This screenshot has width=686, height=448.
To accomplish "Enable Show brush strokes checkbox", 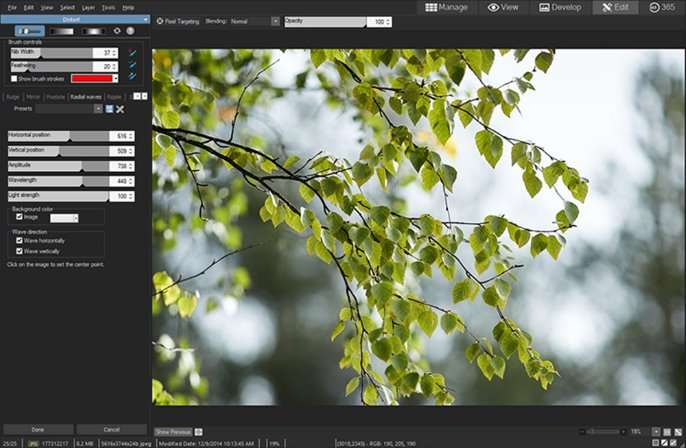I will (x=14, y=78).
